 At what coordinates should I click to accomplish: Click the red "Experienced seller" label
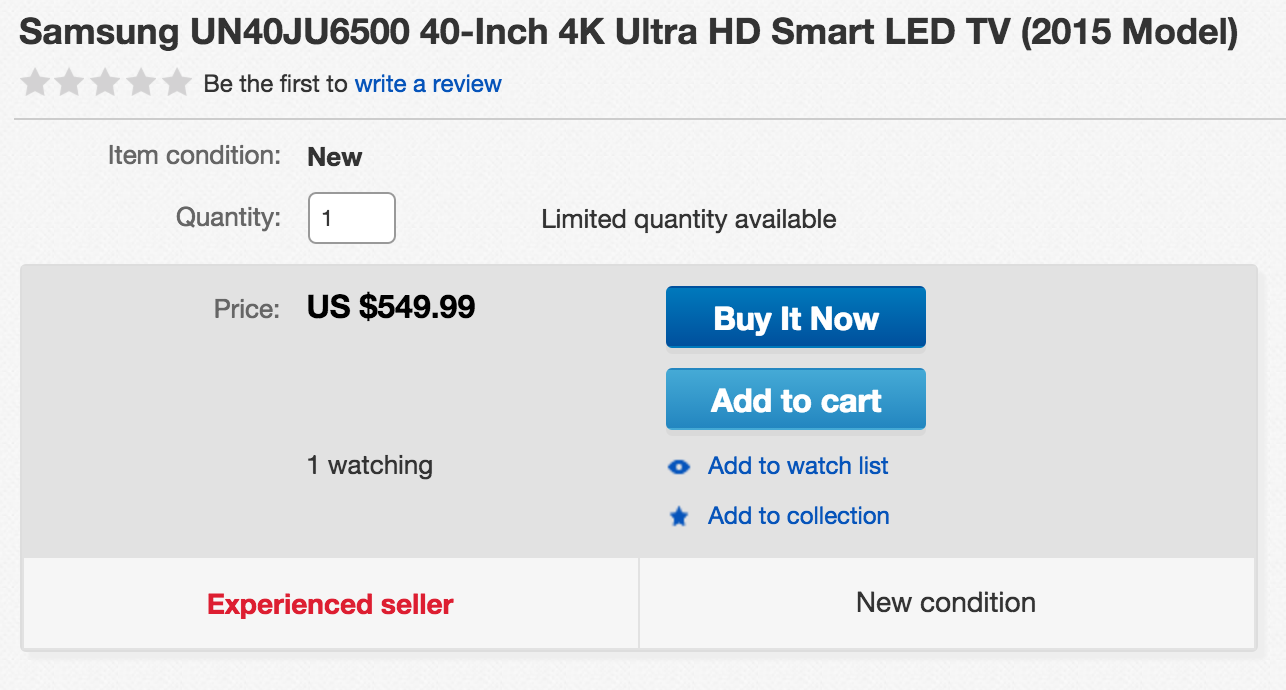click(x=330, y=604)
